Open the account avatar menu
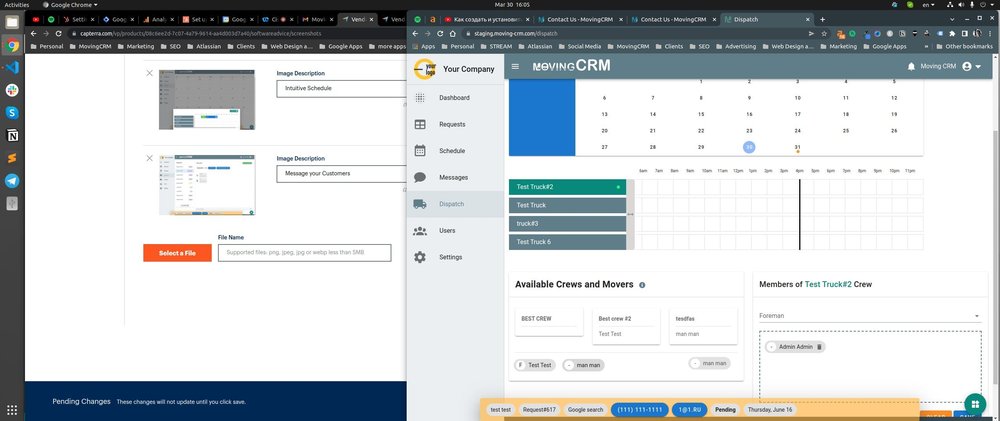1000x421 pixels. pos(971,66)
